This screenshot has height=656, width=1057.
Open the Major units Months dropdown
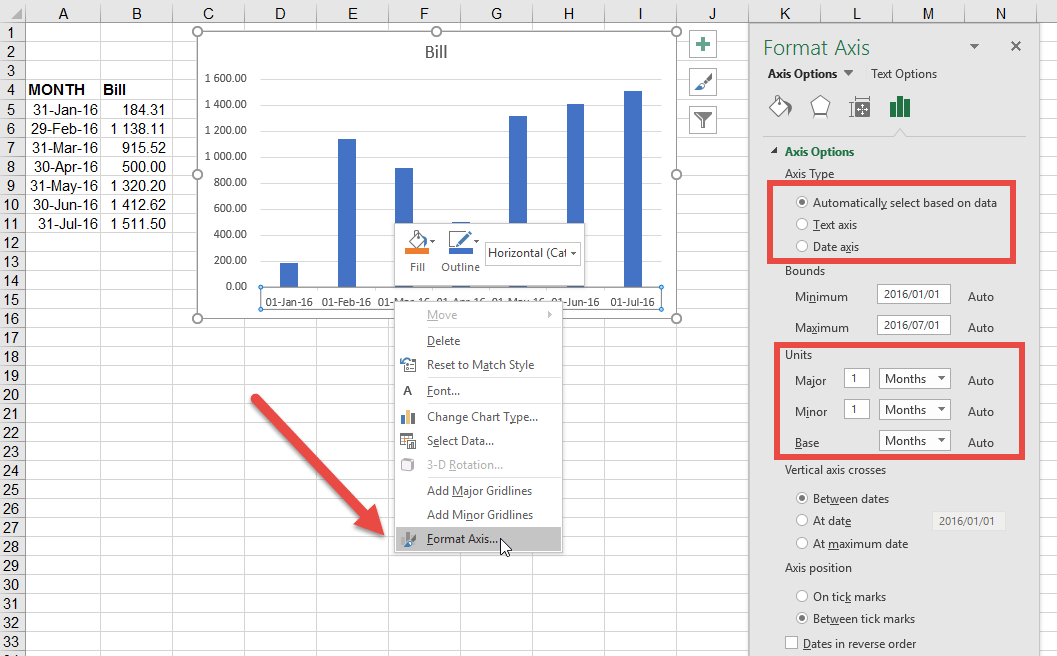[913, 378]
